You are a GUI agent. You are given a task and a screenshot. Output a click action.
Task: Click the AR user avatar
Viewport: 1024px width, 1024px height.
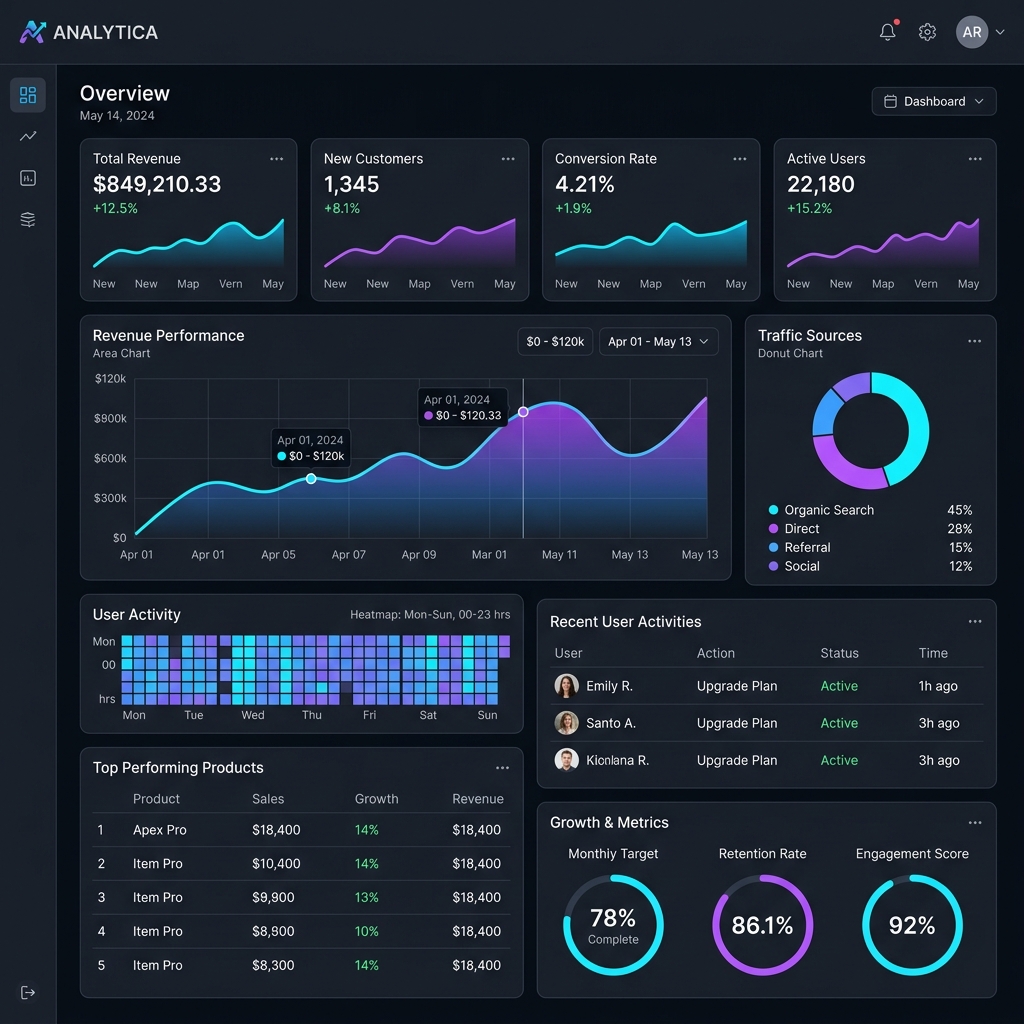[x=972, y=32]
